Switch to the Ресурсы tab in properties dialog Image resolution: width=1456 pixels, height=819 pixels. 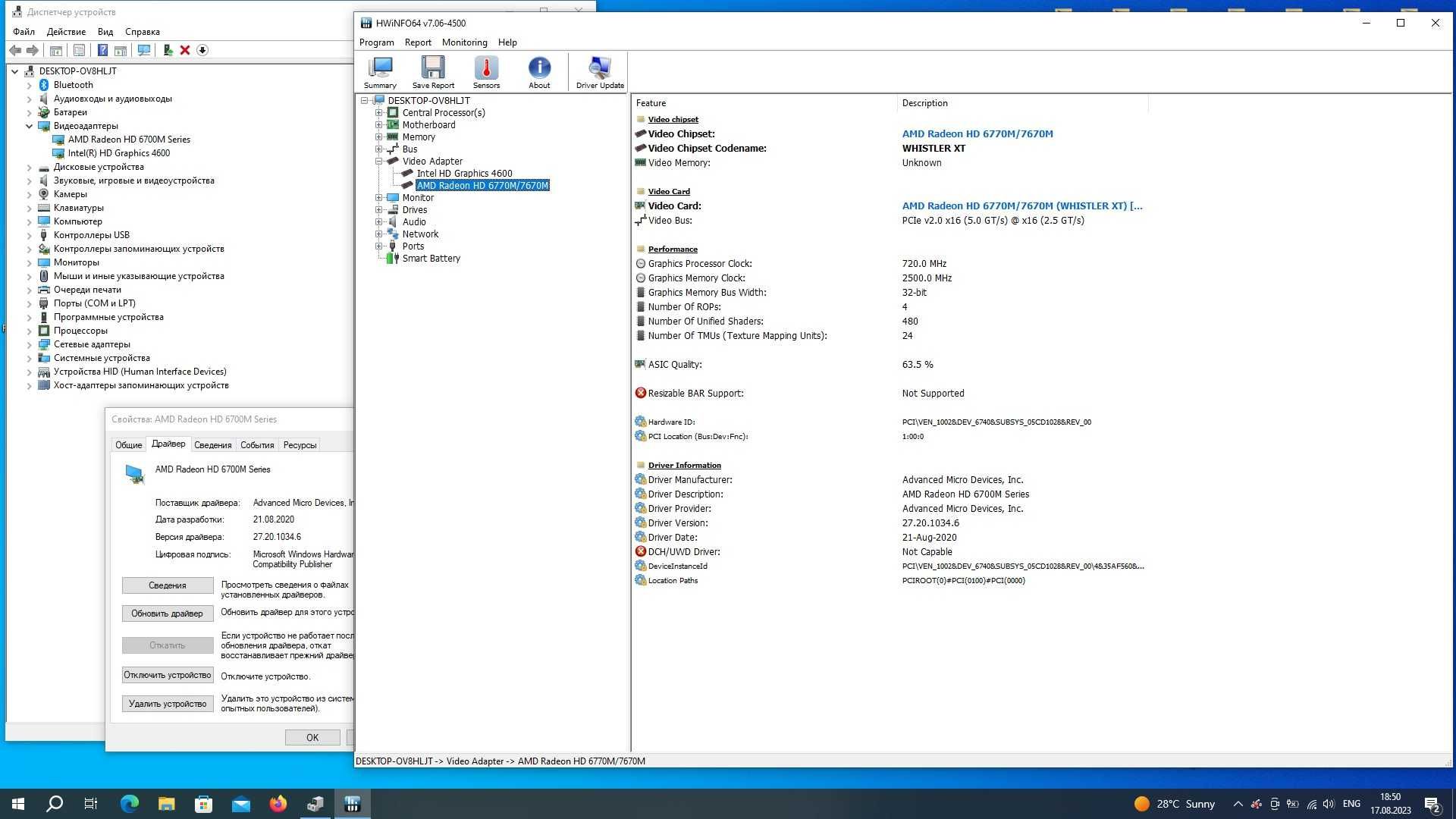click(300, 445)
